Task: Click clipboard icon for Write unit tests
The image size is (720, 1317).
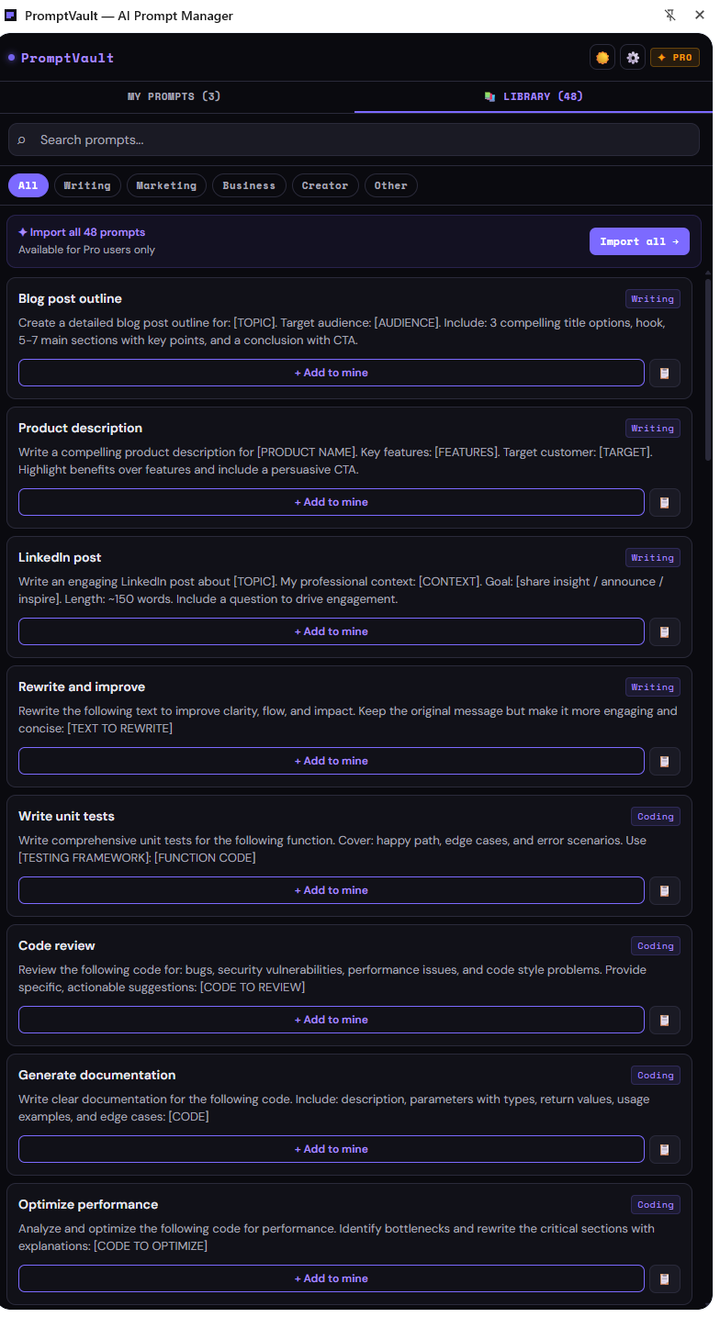Action: [664, 890]
